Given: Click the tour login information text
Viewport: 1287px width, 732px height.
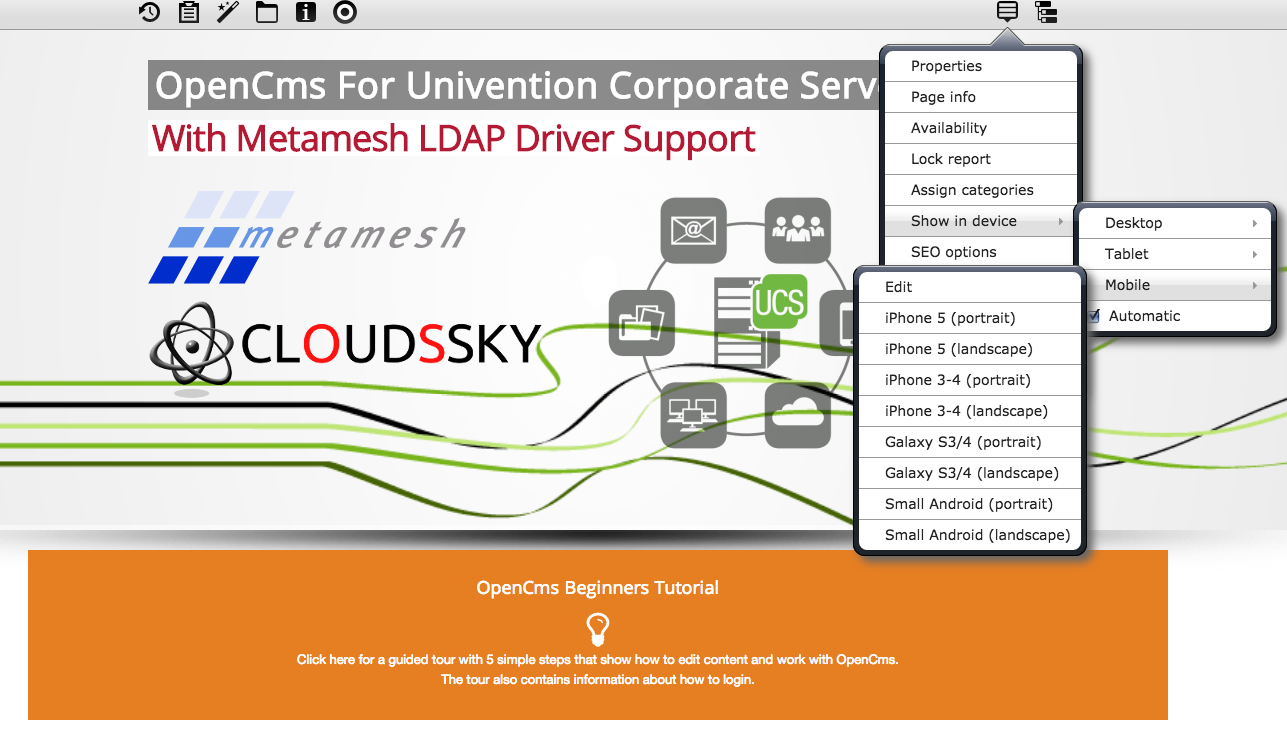Looking at the screenshot, I should [597, 680].
